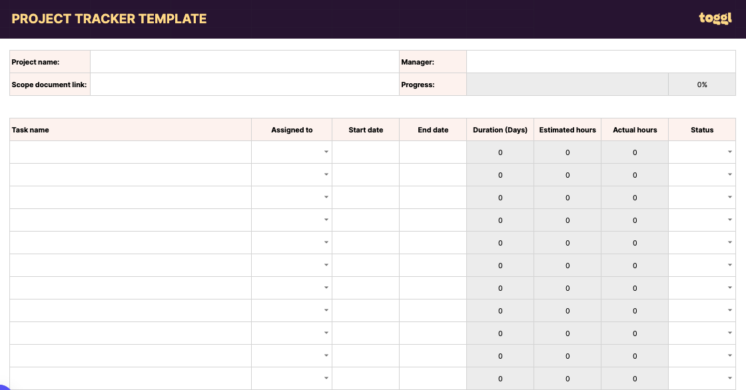746x390 pixels.
Task: Click the Duration (Days) column header
Action: (500, 129)
